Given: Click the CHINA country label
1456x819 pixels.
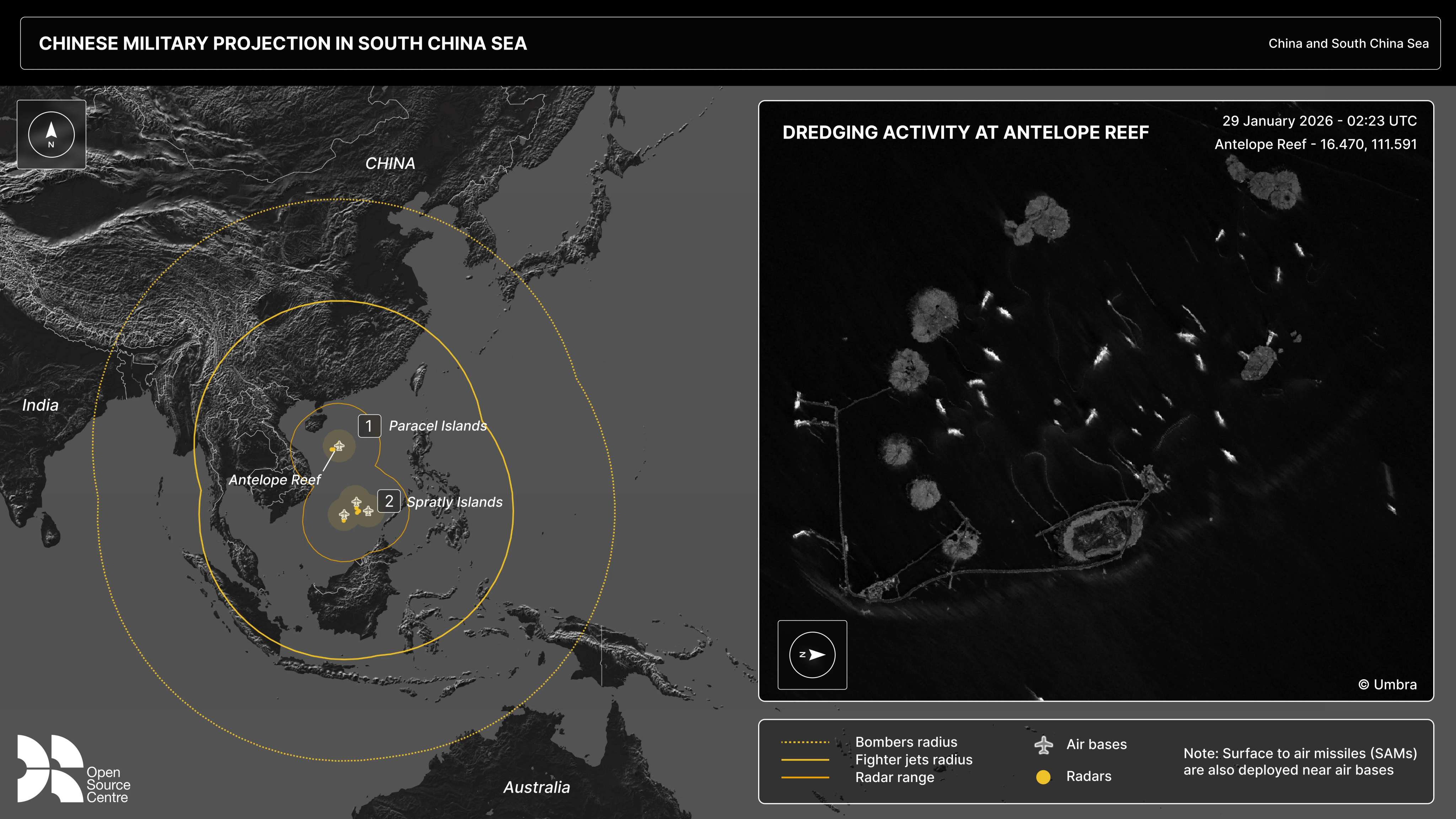Looking at the screenshot, I should point(390,164).
